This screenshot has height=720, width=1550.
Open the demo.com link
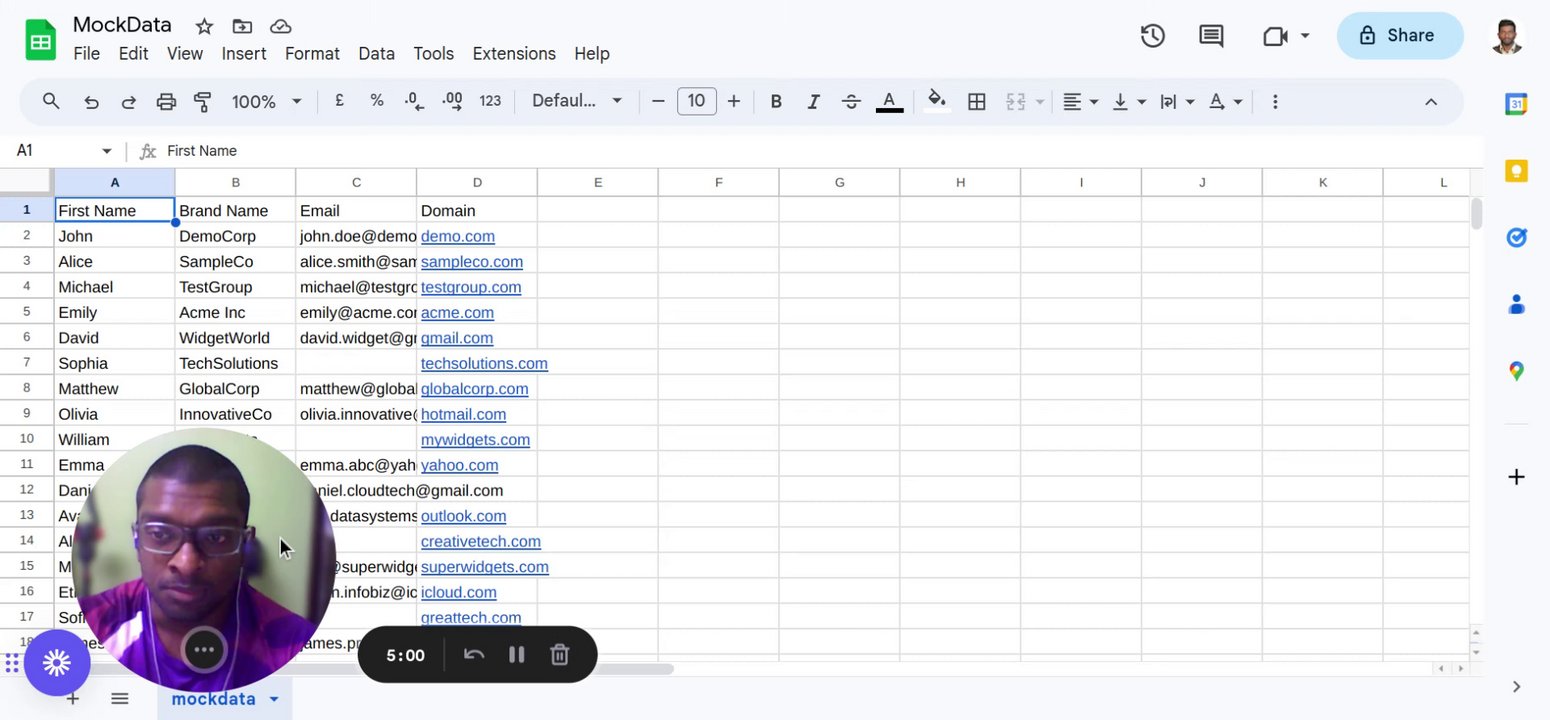pyautogui.click(x=458, y=236)
